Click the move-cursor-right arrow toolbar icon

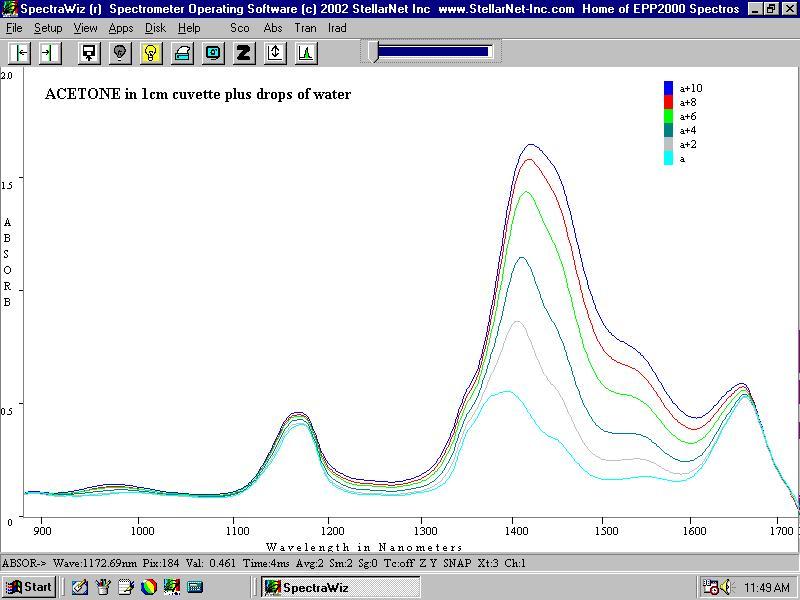coord(50,53)
